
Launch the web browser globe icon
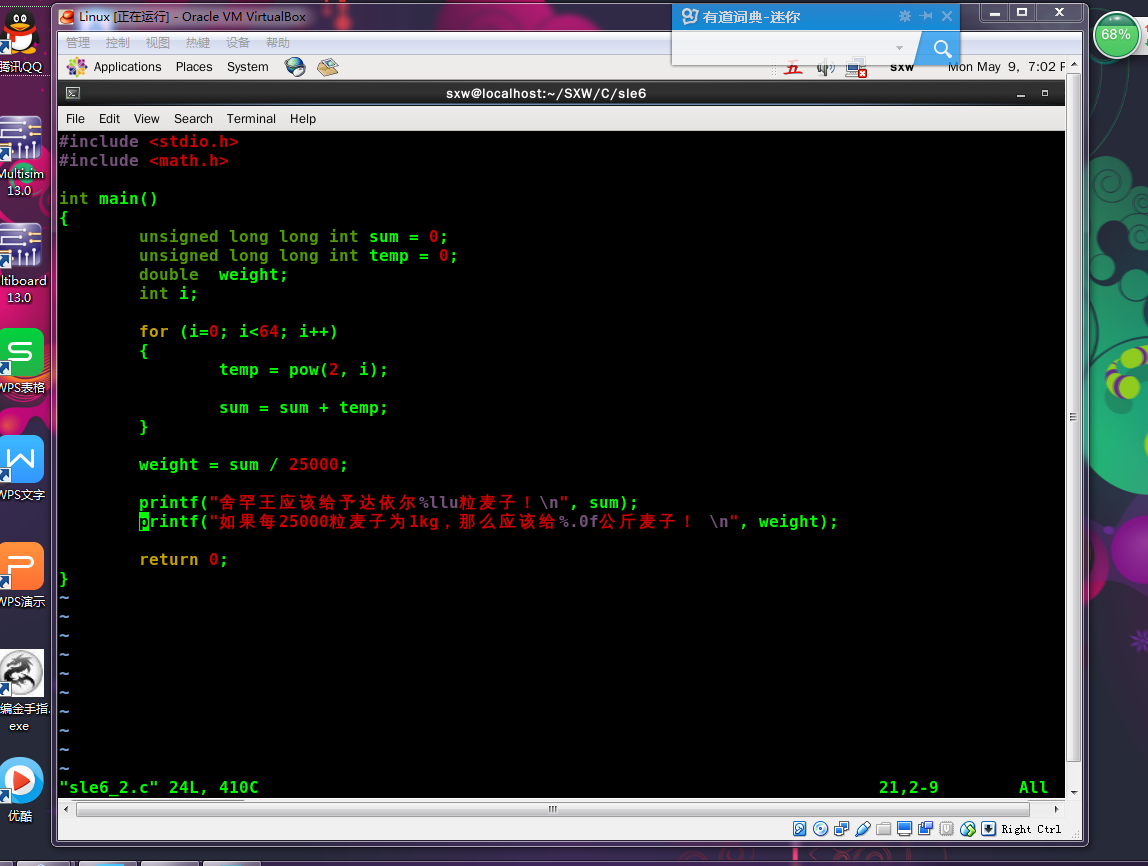tap(295, 67)
